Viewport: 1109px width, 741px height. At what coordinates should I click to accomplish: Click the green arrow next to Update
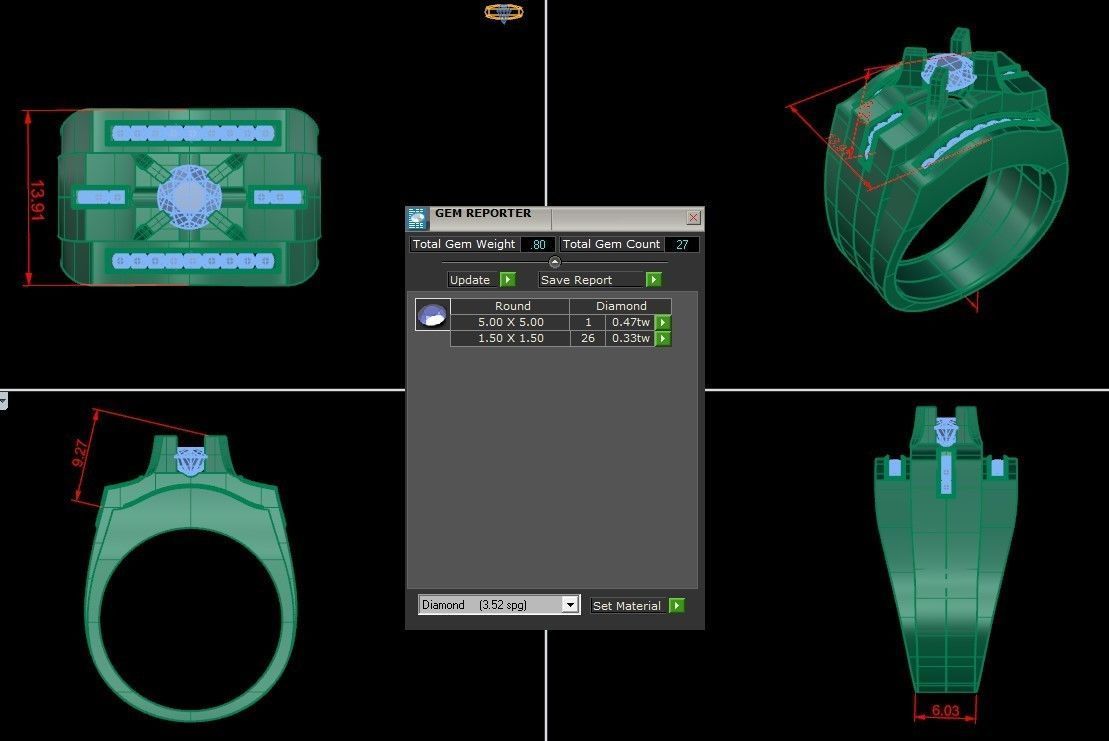508,280
